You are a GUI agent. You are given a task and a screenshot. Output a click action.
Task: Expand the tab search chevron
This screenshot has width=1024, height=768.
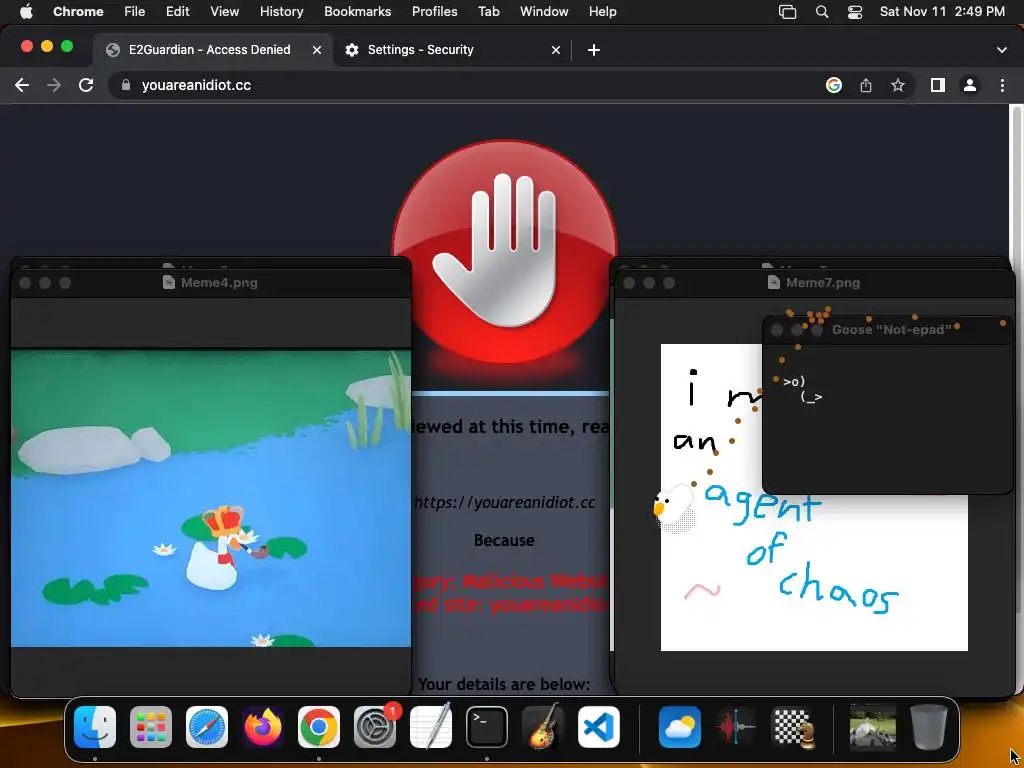1002,50
